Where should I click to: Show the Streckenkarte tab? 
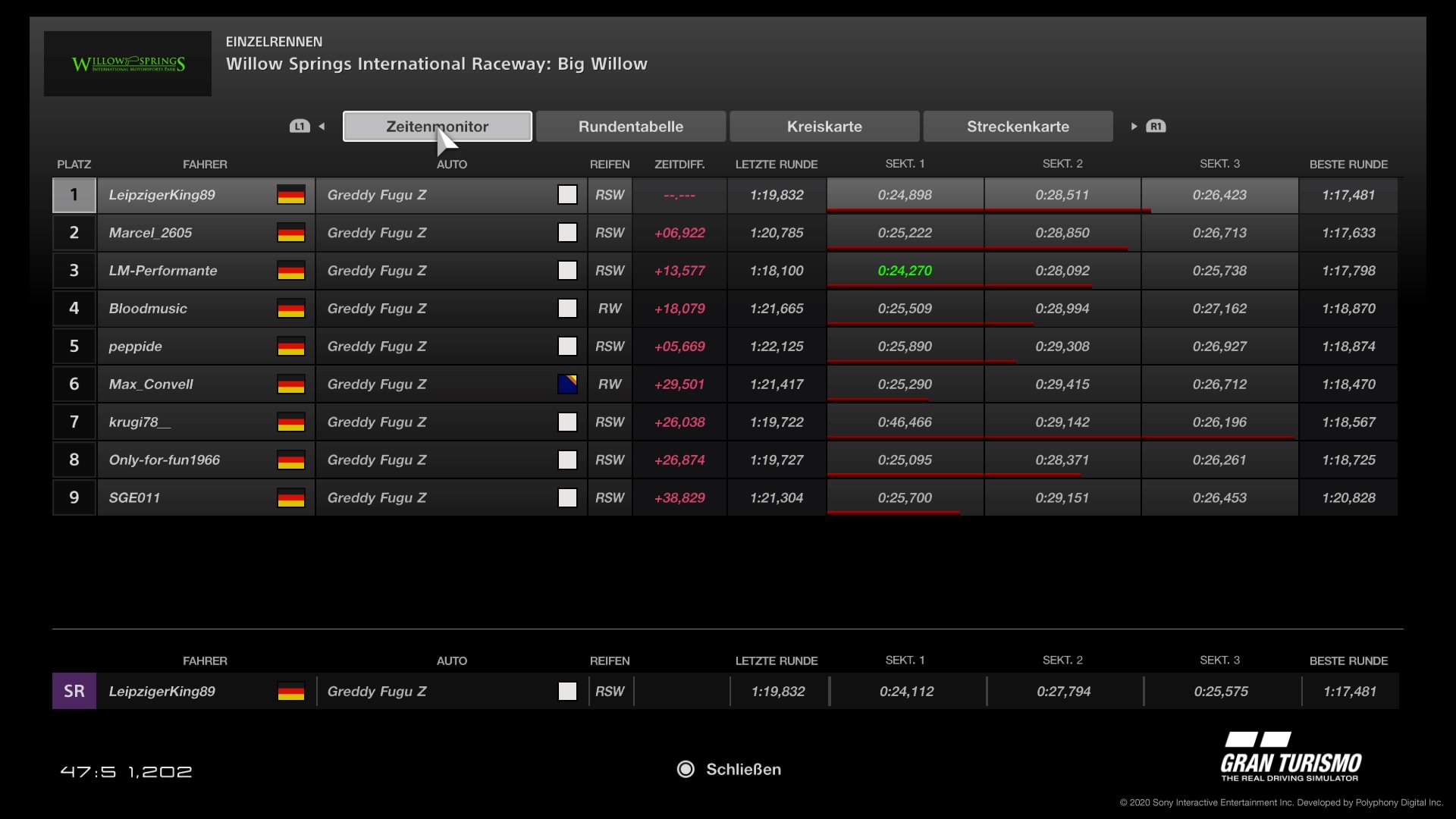click(x=1018, y=127)
